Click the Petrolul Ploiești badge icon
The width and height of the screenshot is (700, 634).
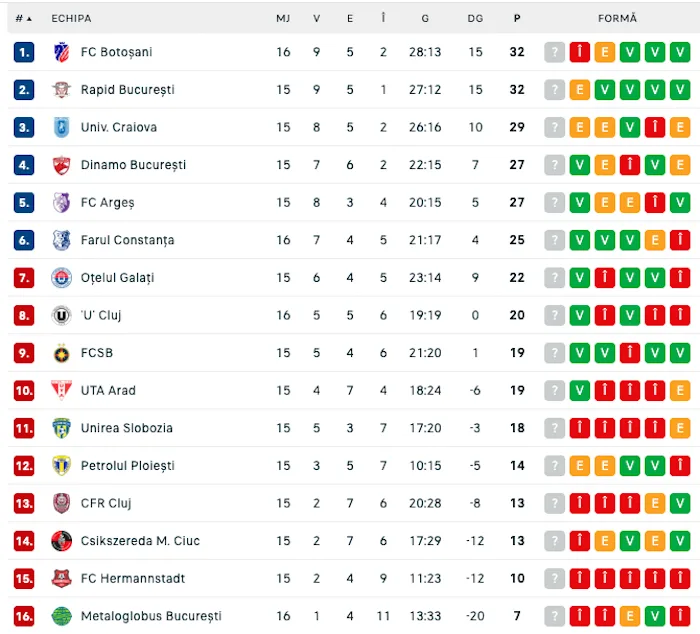pos(62,466)
